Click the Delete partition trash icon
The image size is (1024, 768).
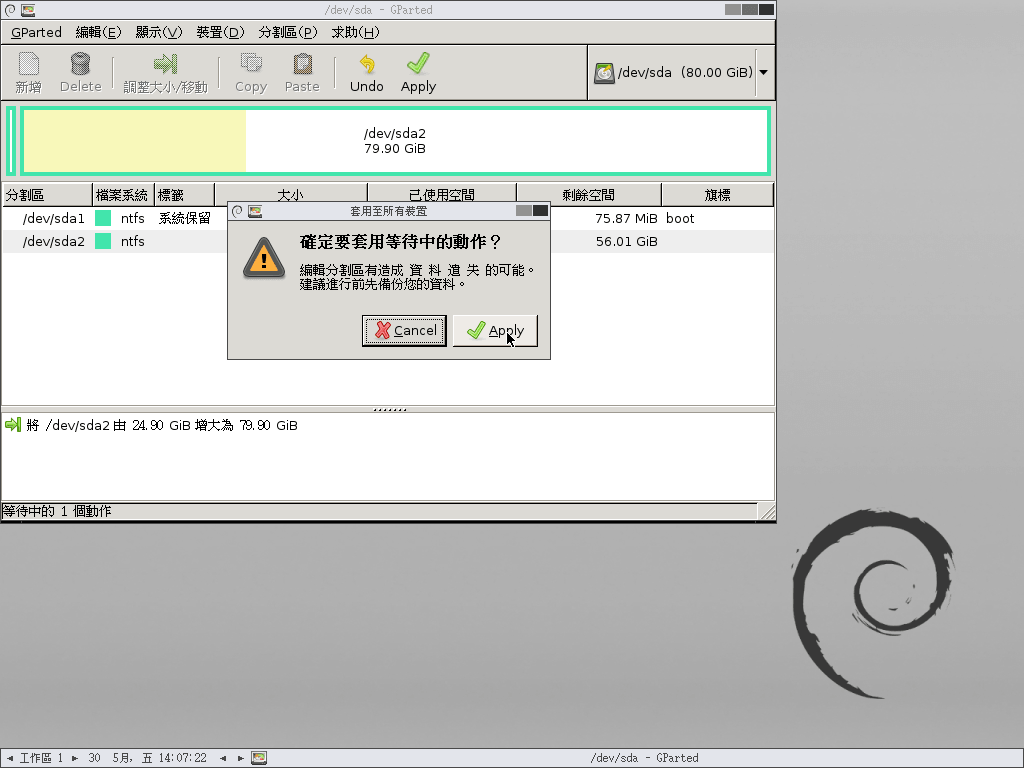pos(80,65)
